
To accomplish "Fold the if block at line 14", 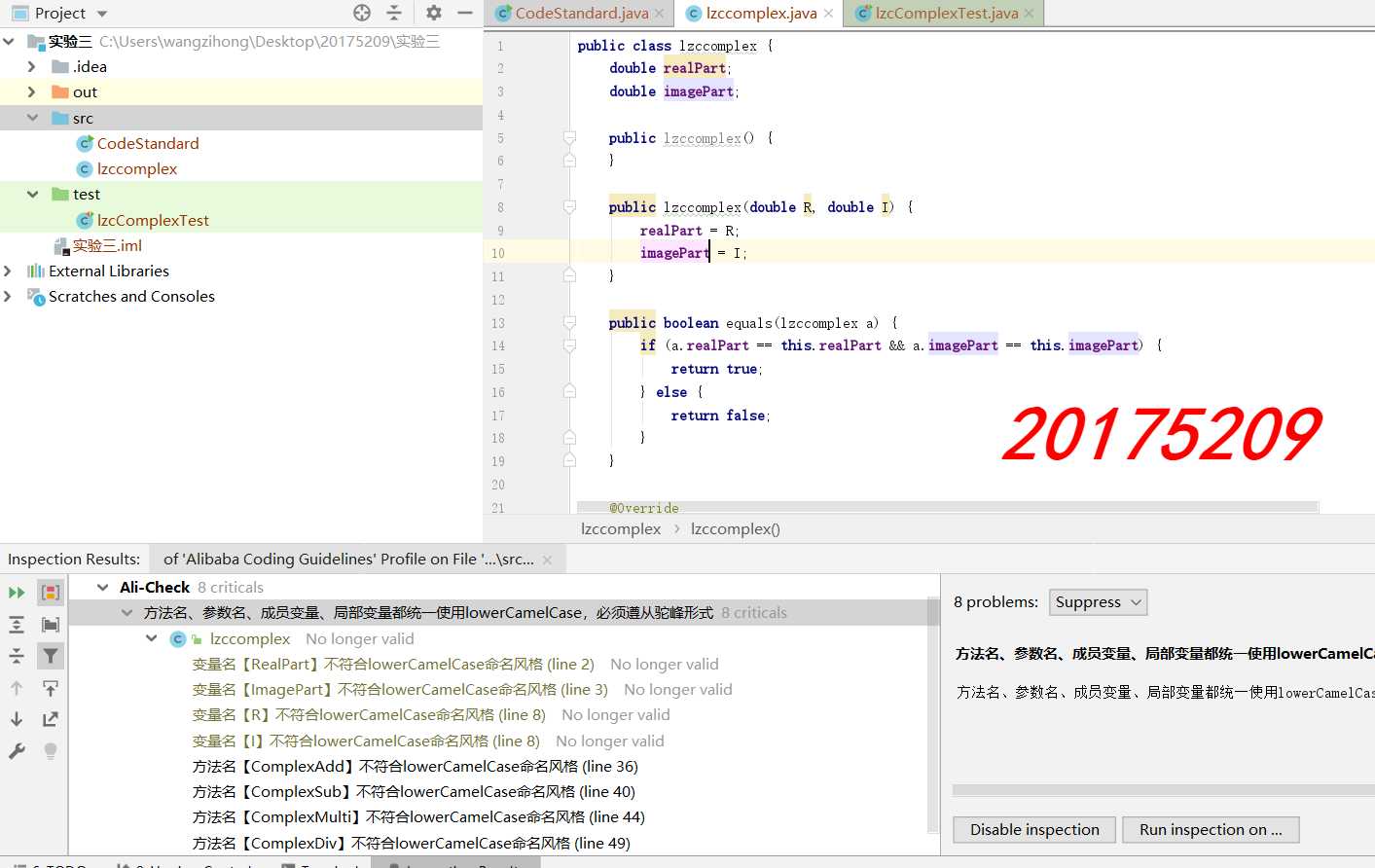I will tap(569, 345).
